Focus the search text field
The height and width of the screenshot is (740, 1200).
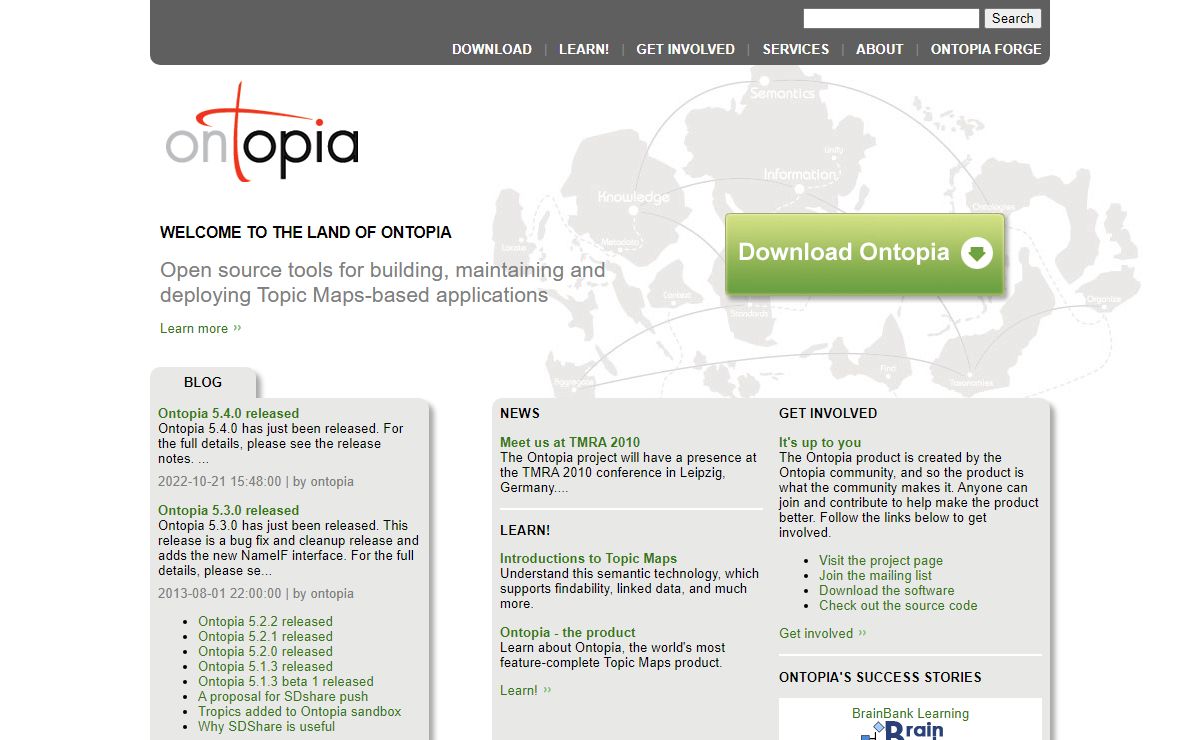(x=890, y=18)
